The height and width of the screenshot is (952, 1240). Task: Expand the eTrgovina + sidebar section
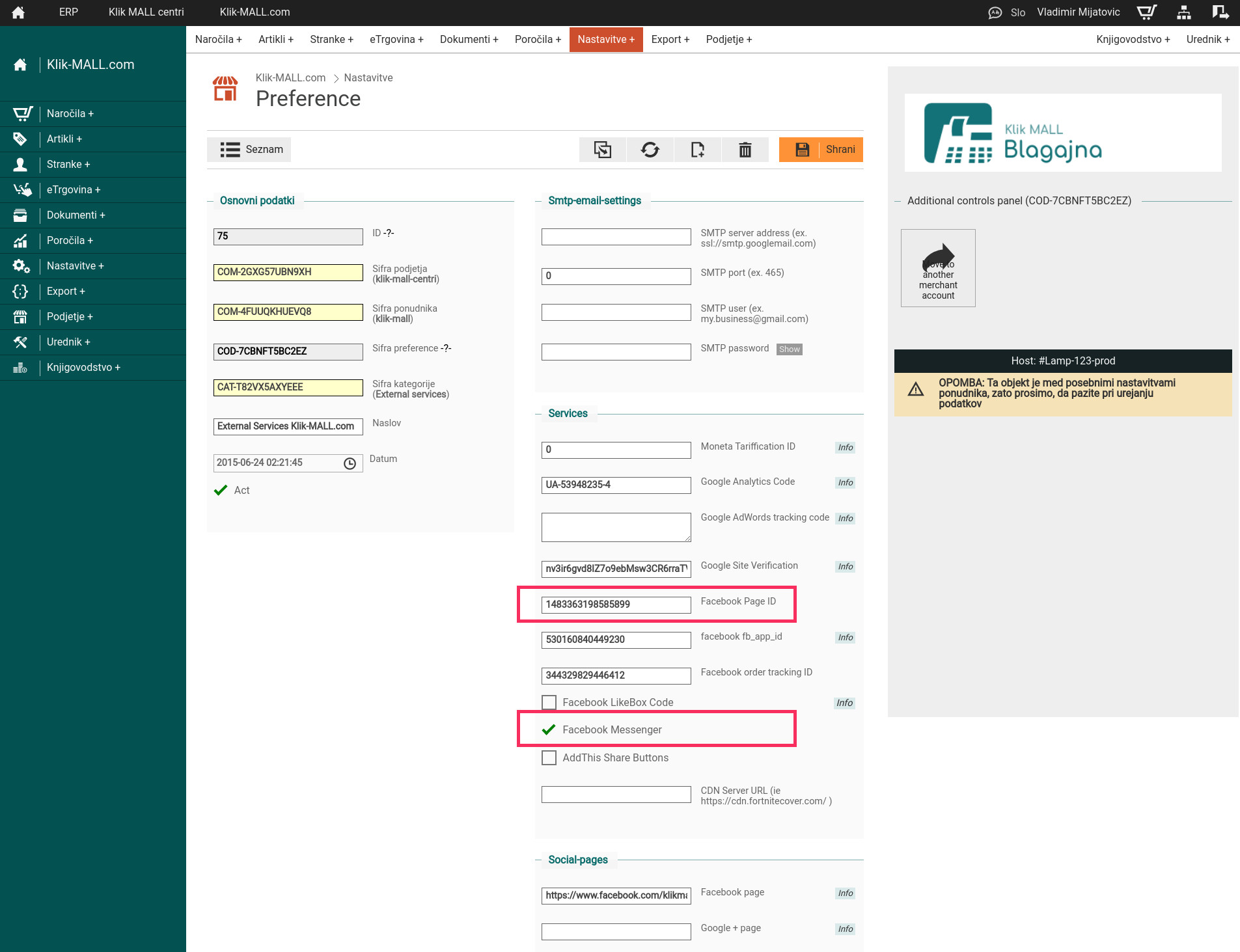[x=74, y=190]
